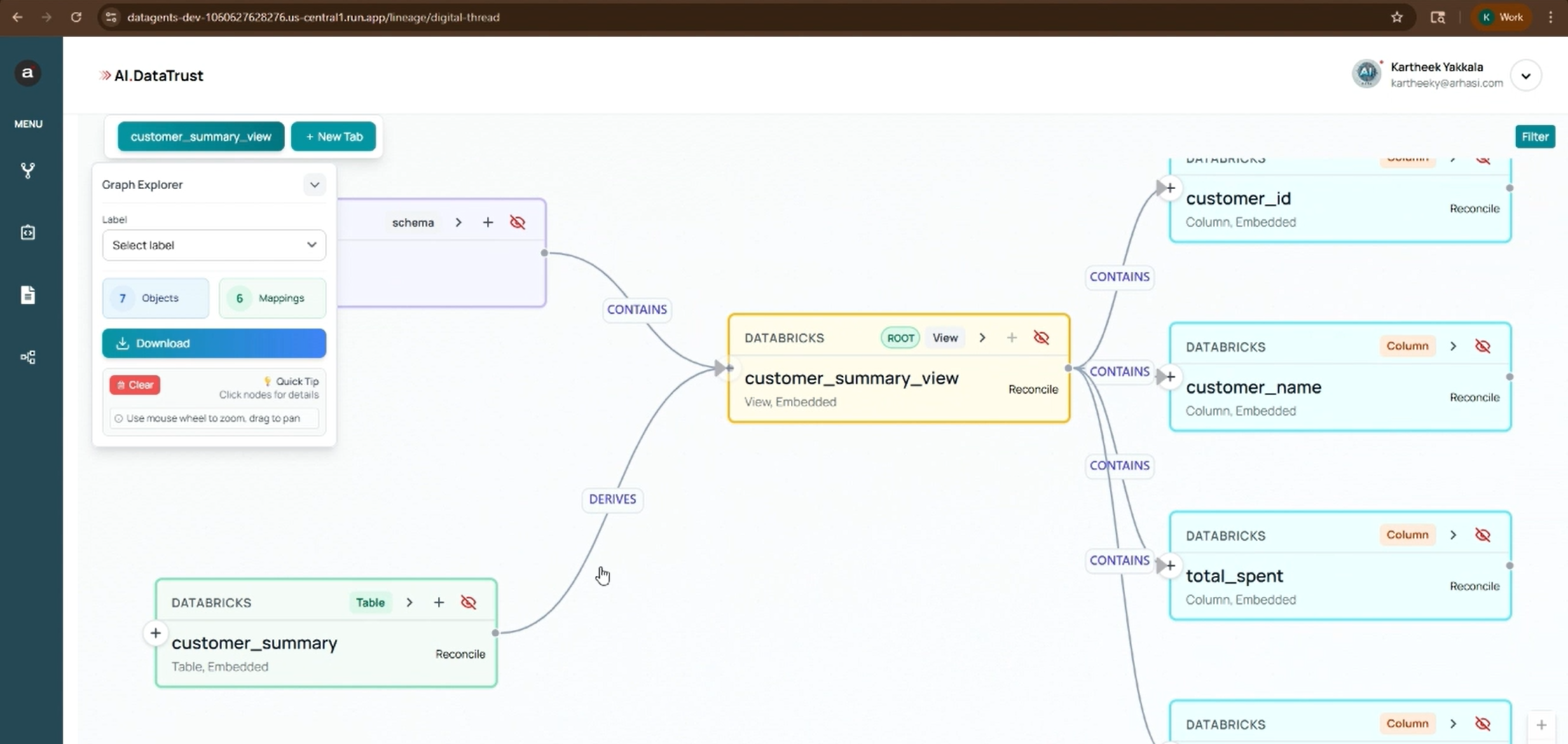Open the document icon in left sidebar
The image size is (1568, 744).
(x=28, y=295)
